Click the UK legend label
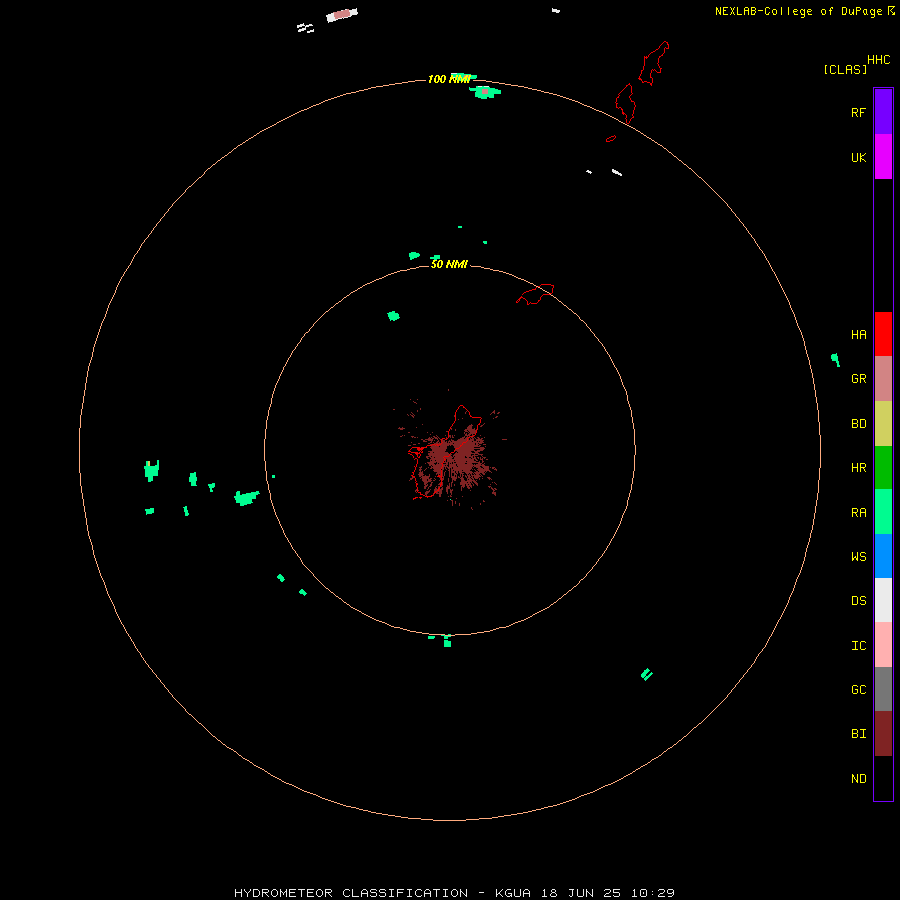Screen dimensions: 900x900 (x=859, y=158)
